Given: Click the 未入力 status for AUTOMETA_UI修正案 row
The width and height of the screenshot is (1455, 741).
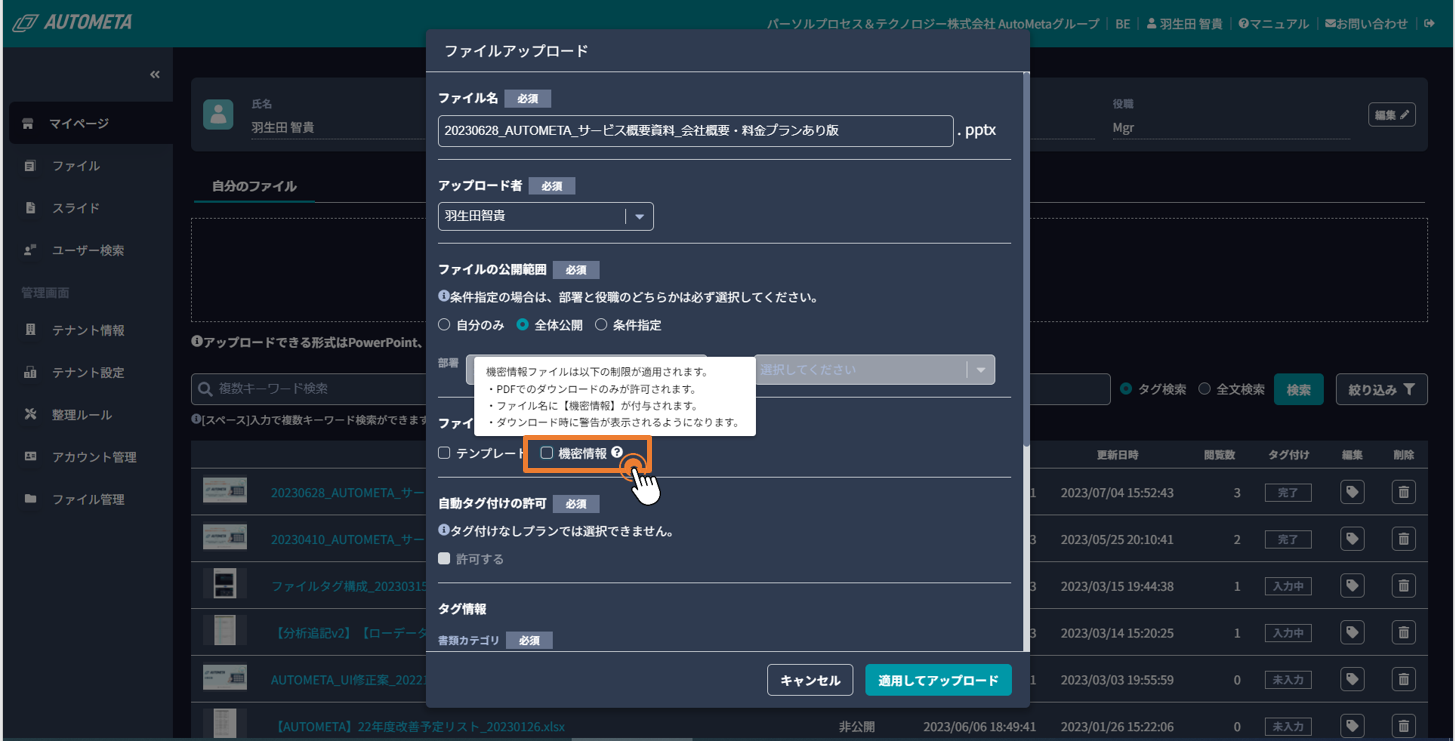Looking at the screenshot, I should click(x=1288, y=680).
